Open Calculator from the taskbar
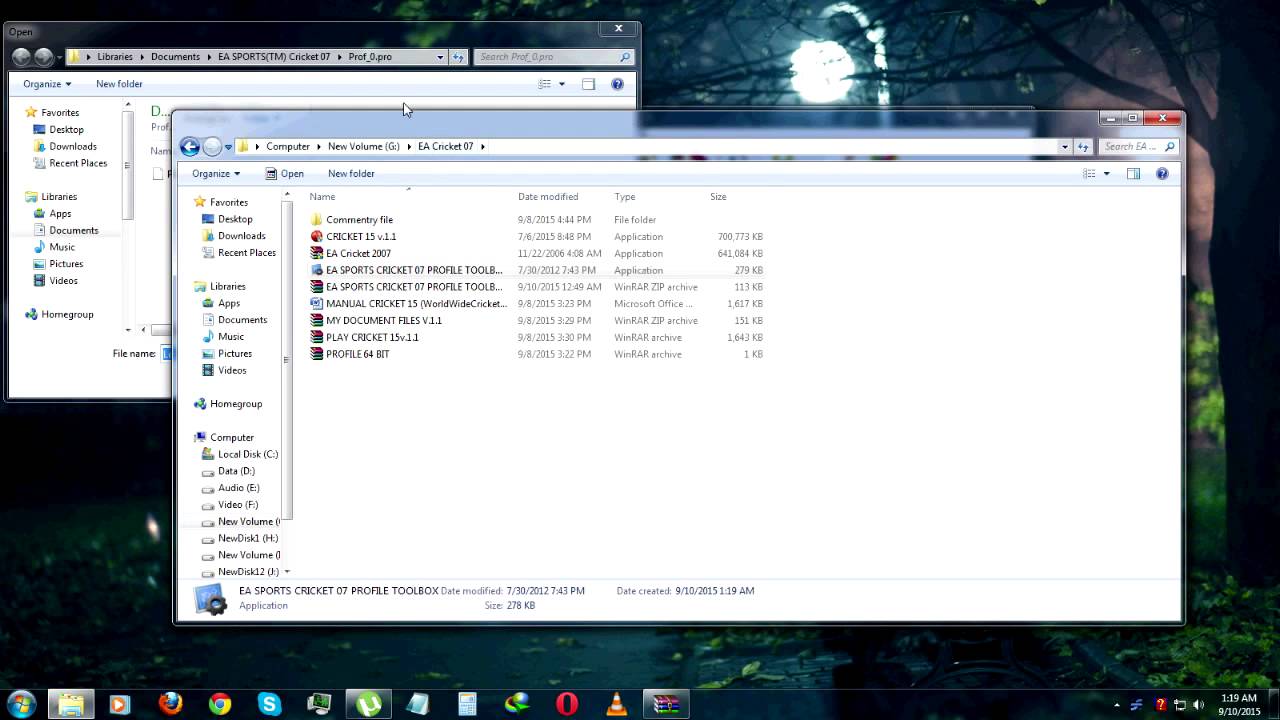The width and height of the screenshot is (1280, 720). click(468, 704)
